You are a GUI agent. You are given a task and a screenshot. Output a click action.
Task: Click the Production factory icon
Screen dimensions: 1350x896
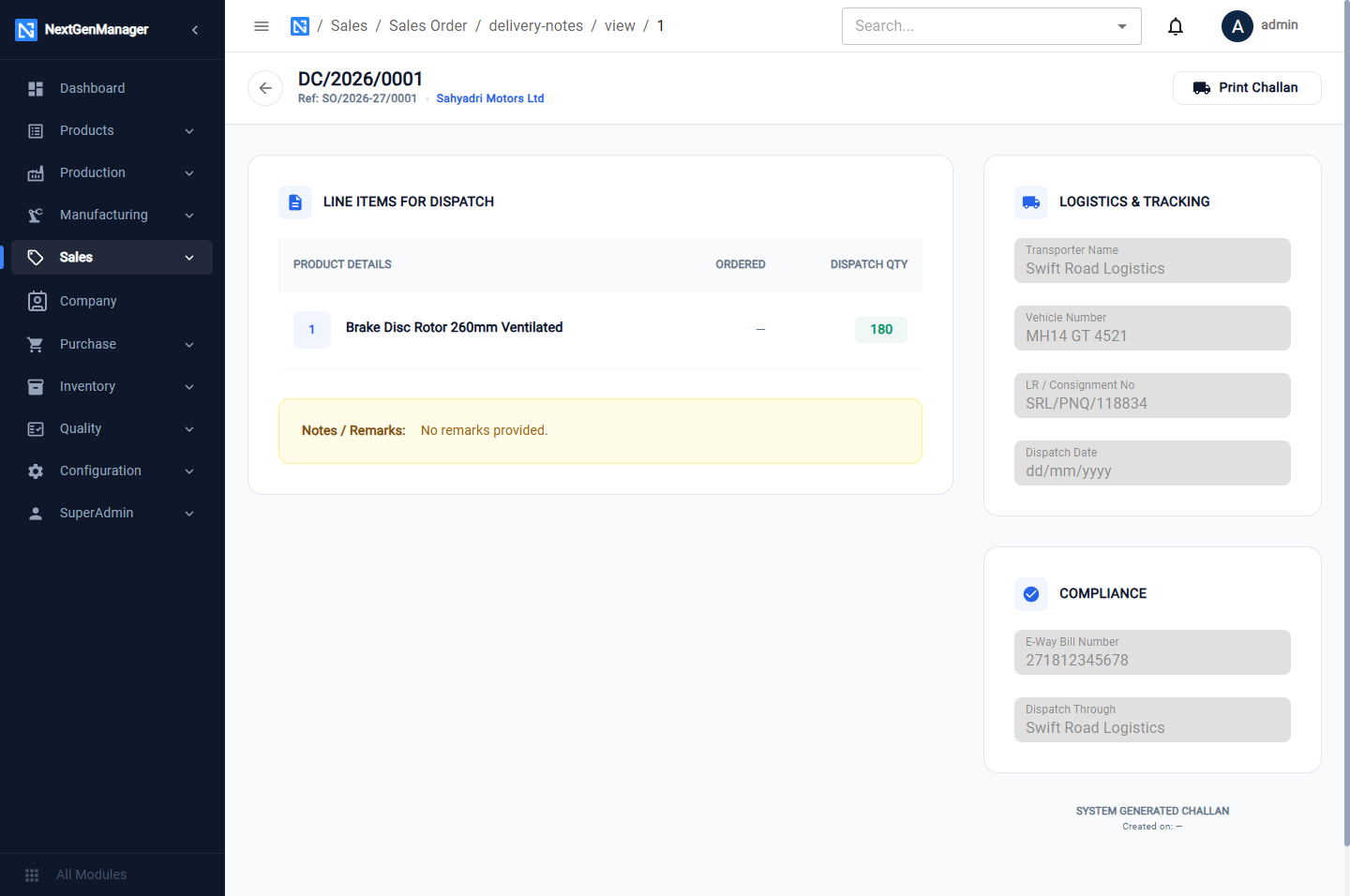(36, 172)
